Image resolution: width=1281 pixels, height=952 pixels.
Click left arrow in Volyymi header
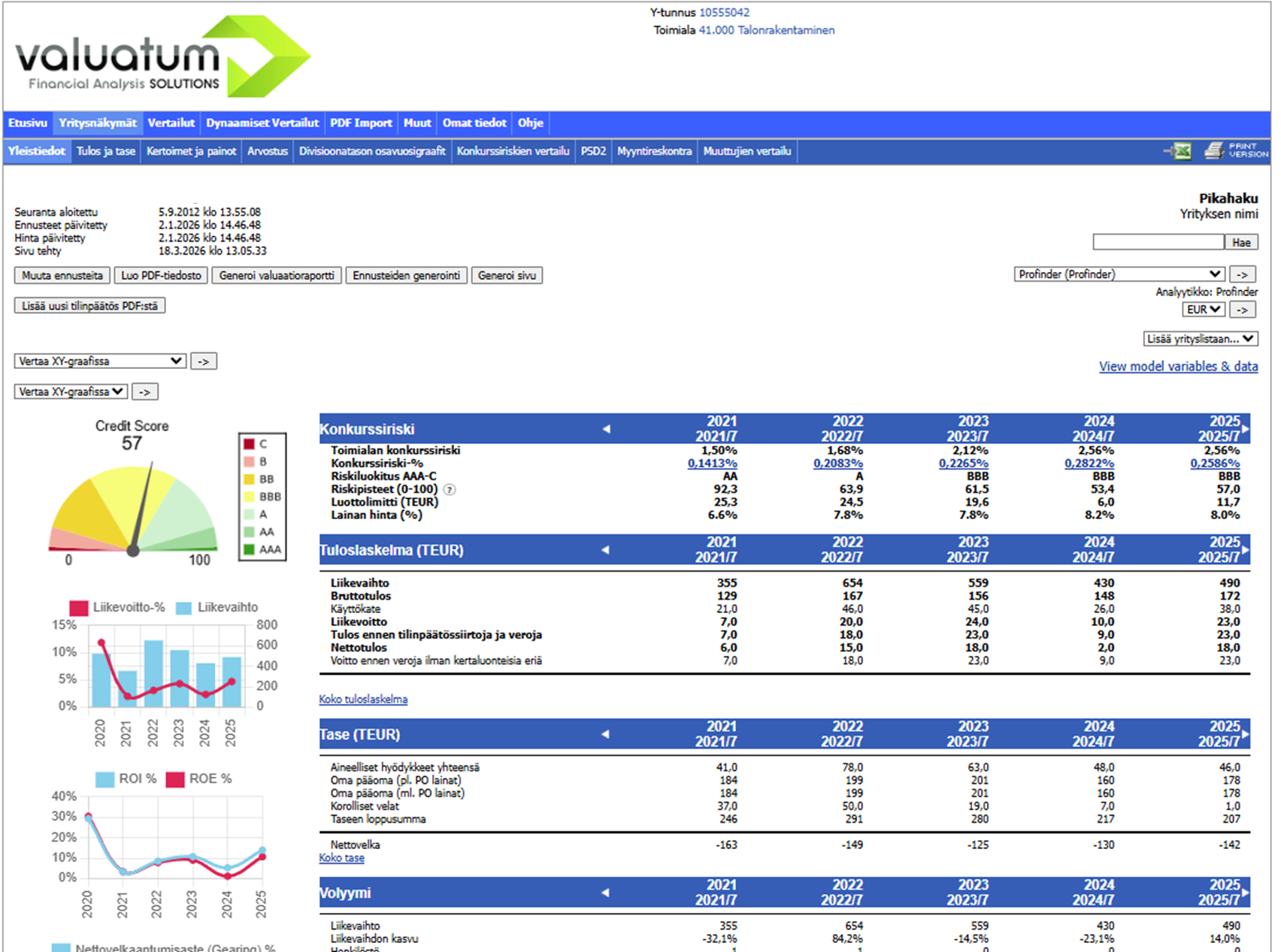(606, 893)
